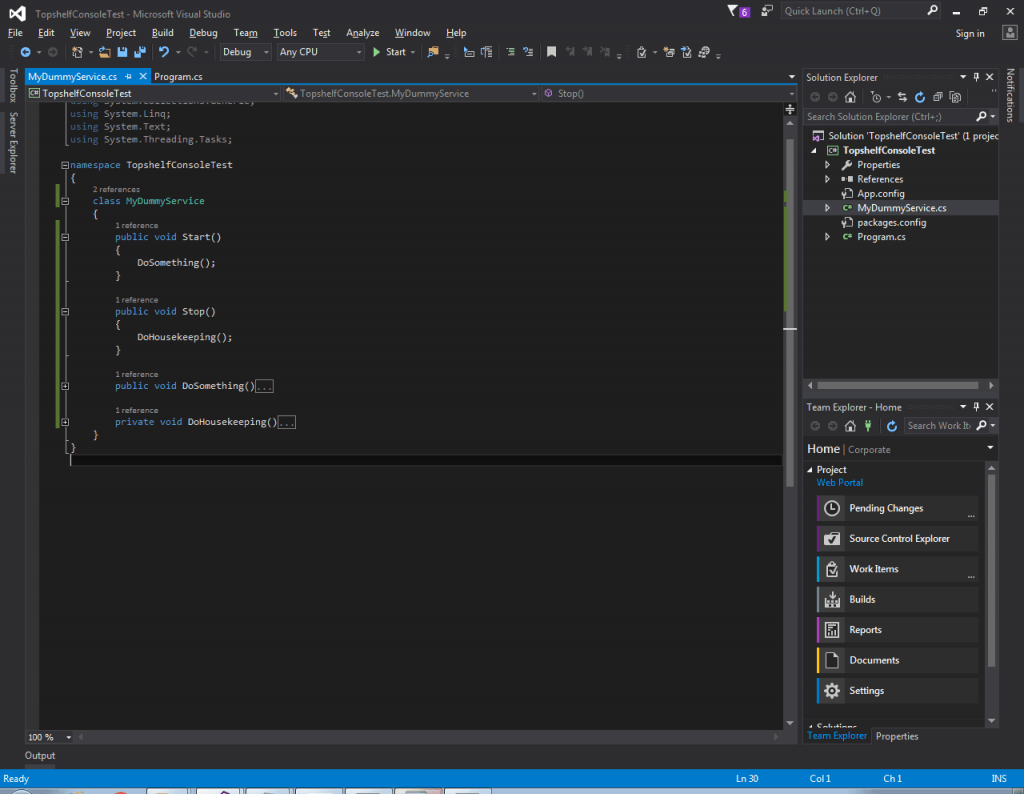The height and width of the screenshot is (794, 1024).
Task: Save the current file with the single-disk icon
Action: pos(122,52)
